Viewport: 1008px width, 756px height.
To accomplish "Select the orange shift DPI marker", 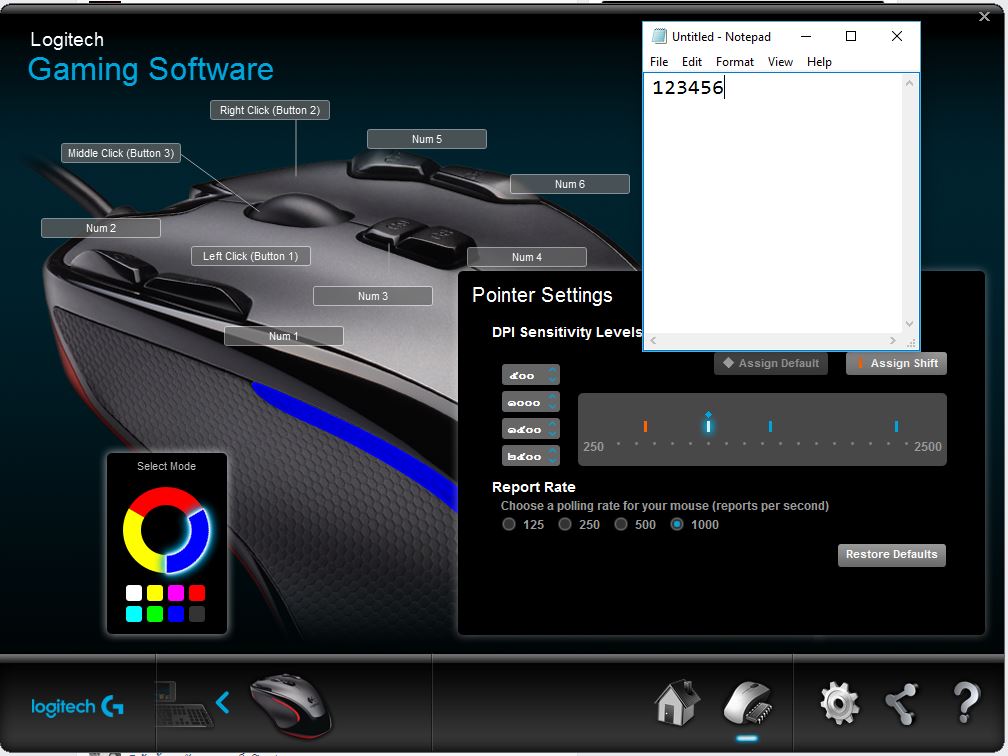I will tap(645, 426).
